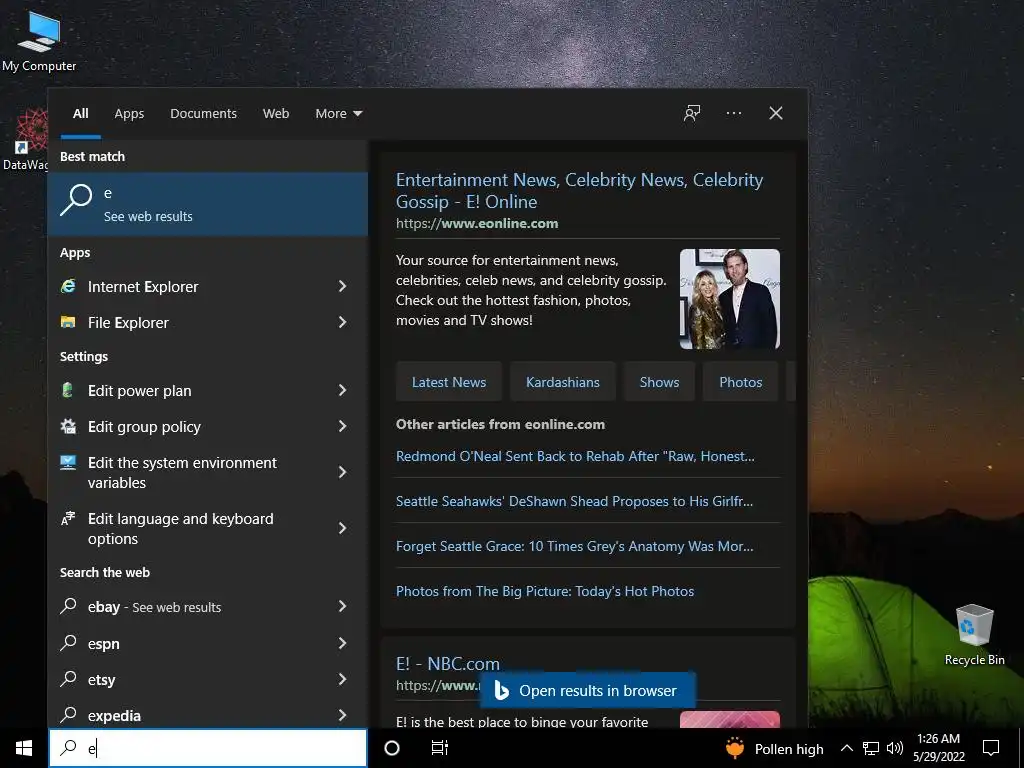Click the ebay web suggestion magnifier icon
Screen dimensions: 1024x768
(x=68, y=606)
